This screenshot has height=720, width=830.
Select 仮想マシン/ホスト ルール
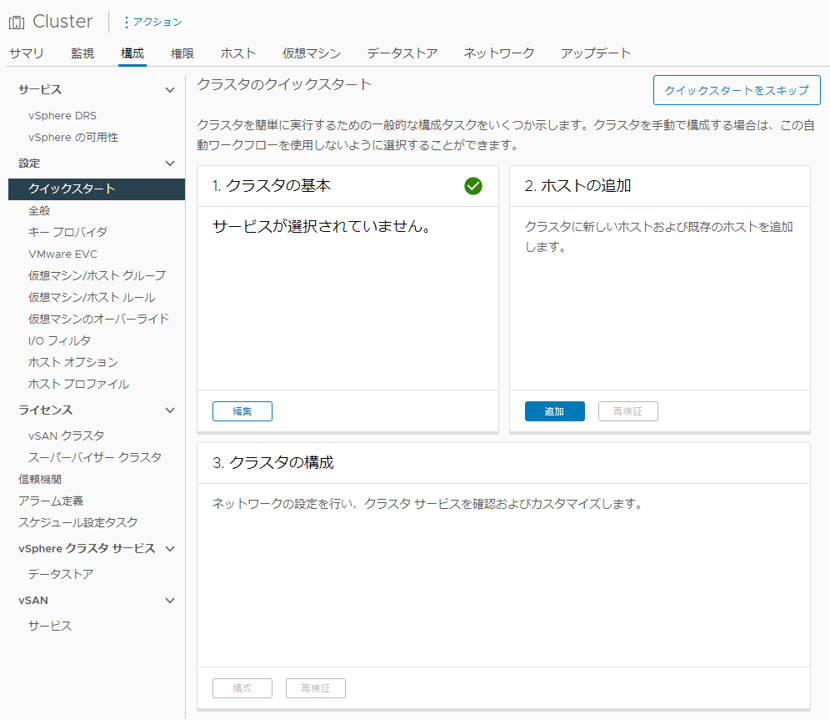pos(92,297)
